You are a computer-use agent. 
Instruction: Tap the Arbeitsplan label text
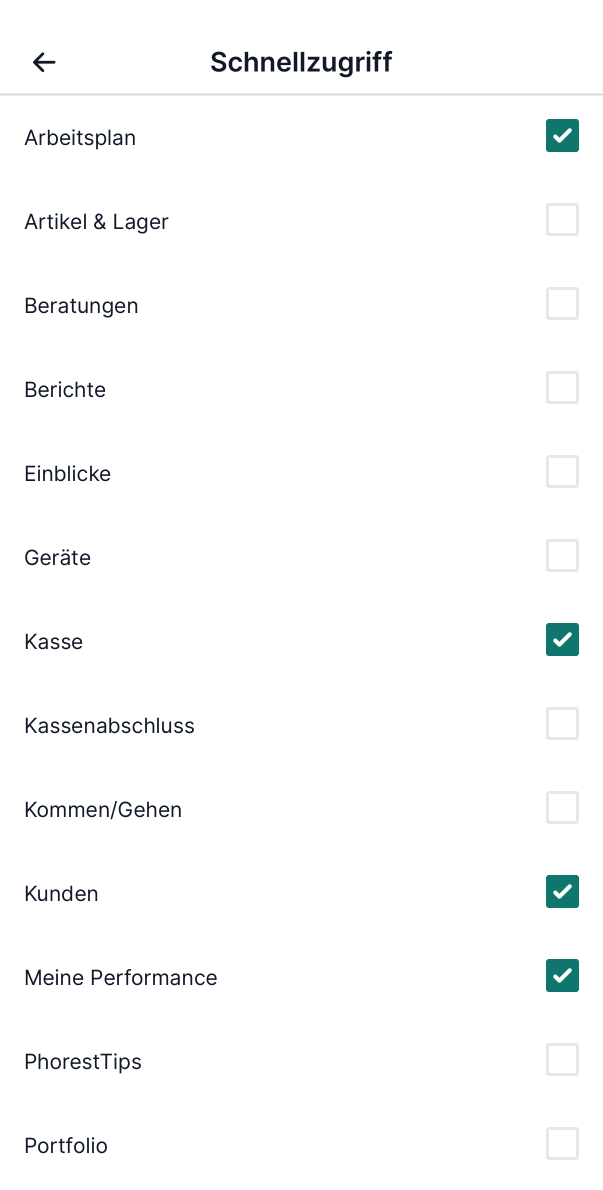tap(80, 138)
